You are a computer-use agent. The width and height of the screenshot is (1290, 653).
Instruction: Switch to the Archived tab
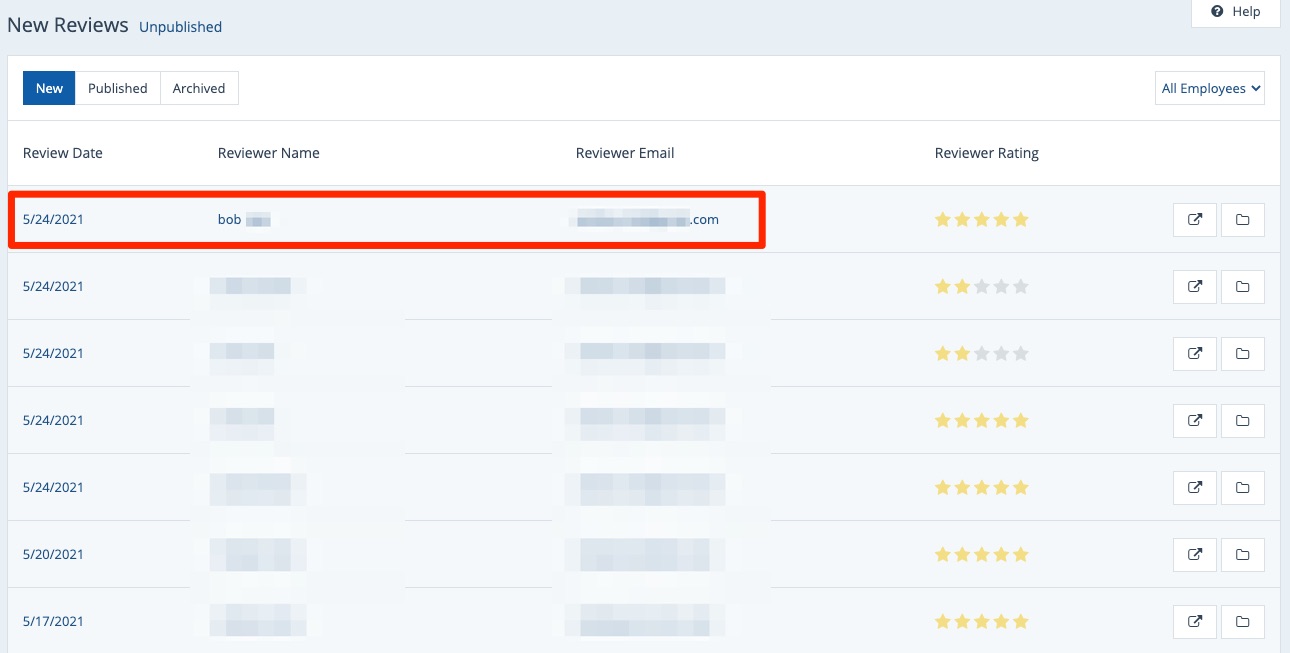click(x=198, y=89)
